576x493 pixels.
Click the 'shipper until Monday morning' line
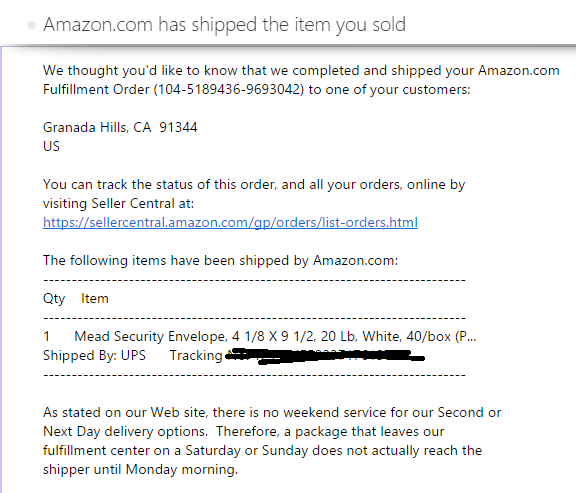pyautogui.click(x=140, y=469)
